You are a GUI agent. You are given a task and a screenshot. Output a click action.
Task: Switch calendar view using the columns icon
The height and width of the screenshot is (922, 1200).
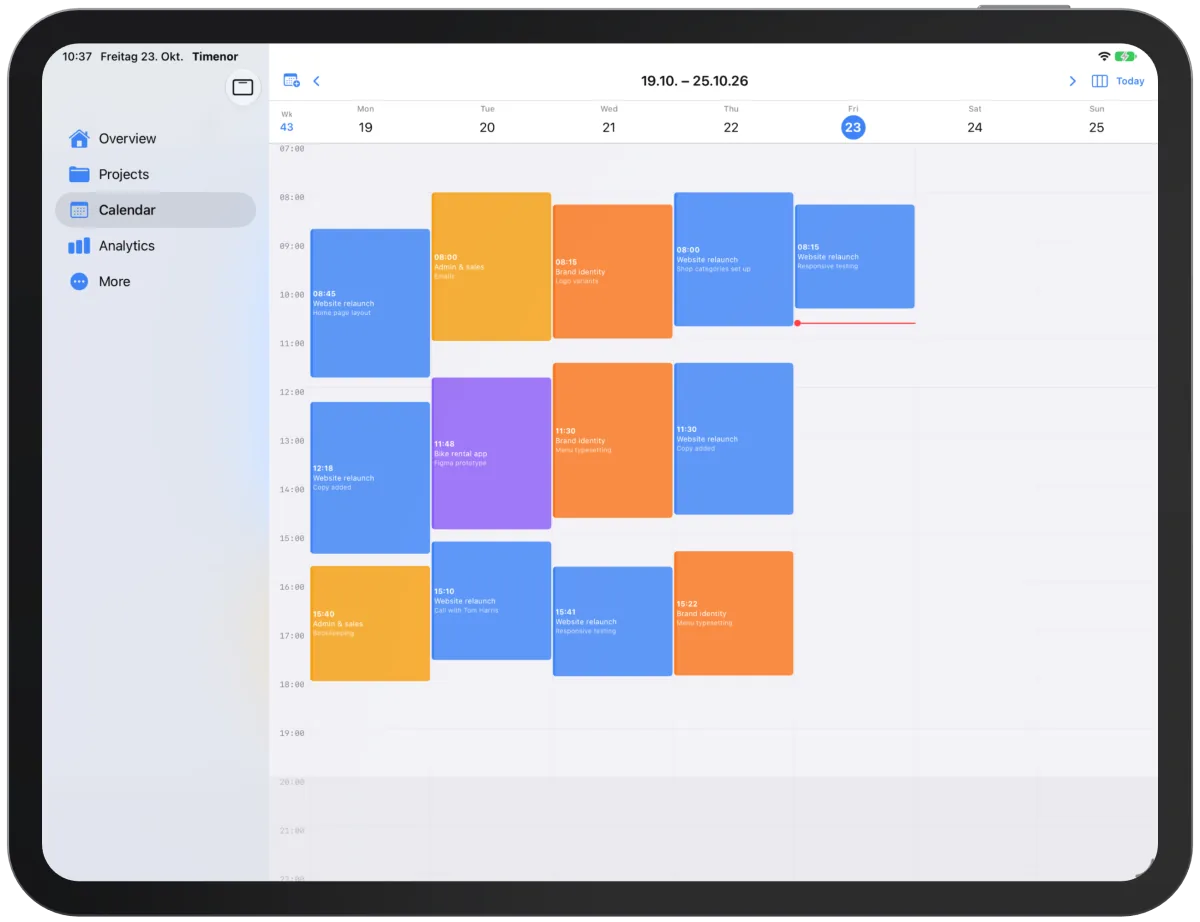coord(1099,81)
